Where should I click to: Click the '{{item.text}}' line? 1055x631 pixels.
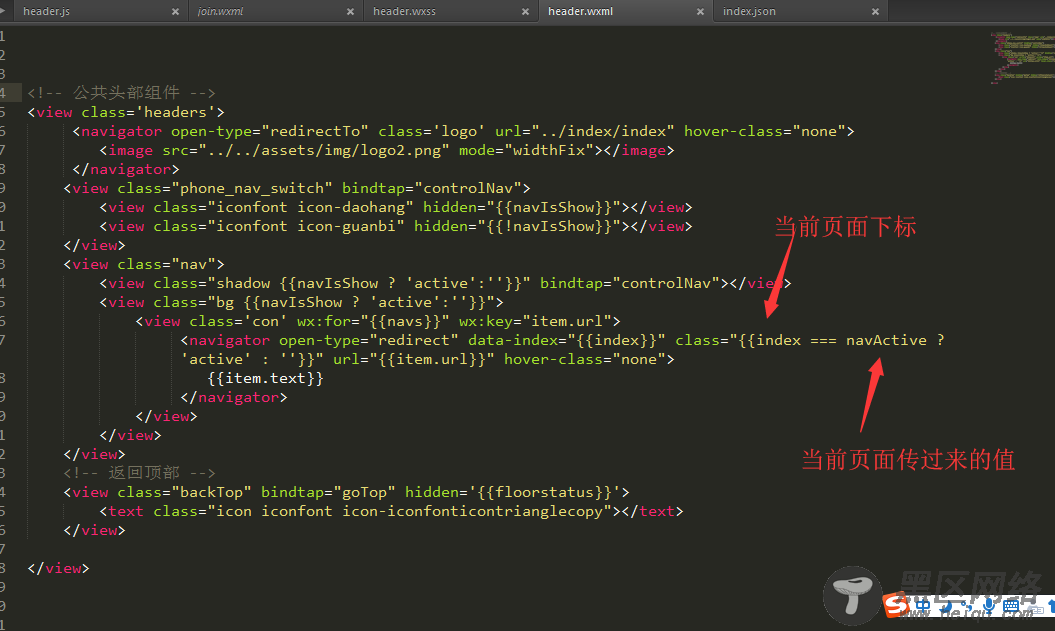click(x=265, y=378)
